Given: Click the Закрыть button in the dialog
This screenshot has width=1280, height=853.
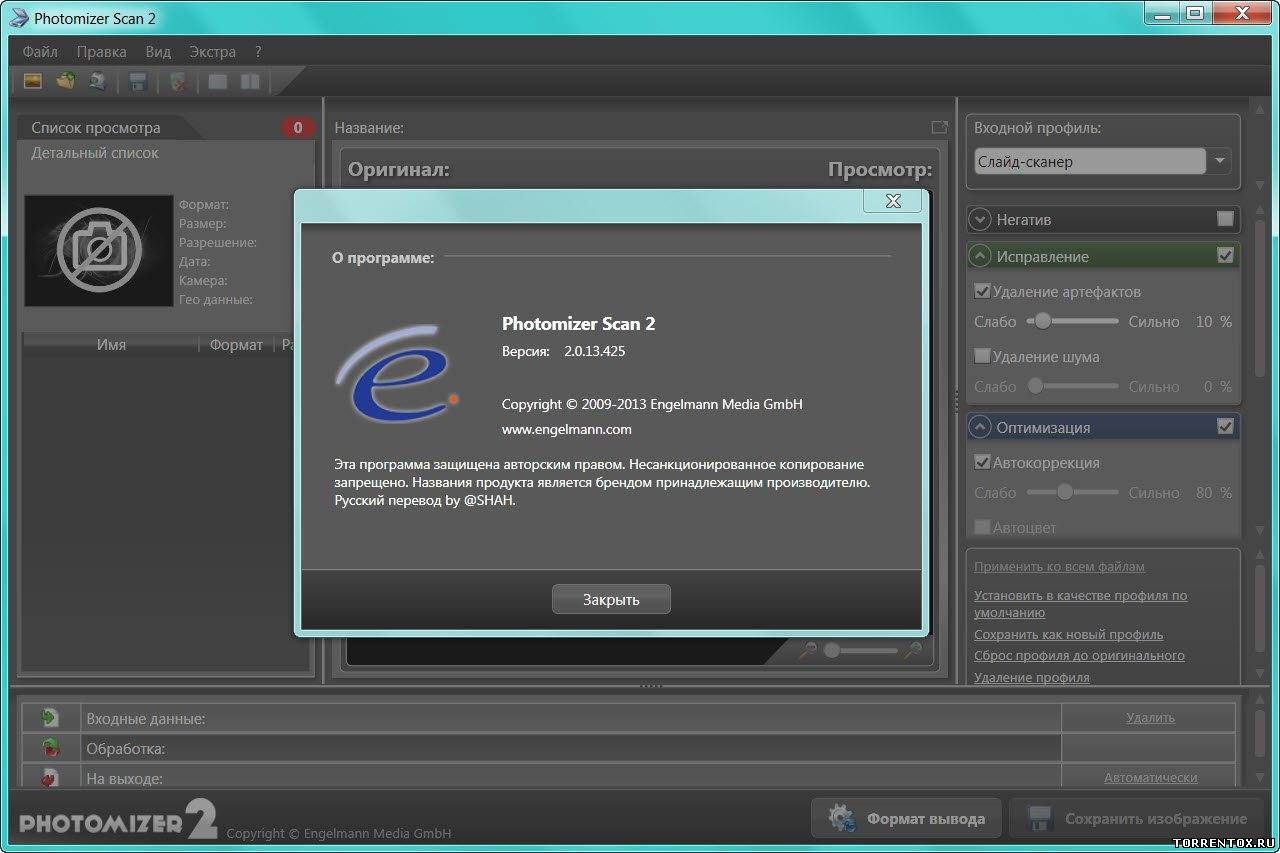Looking at the screenshot, I should tap(611, 600).
